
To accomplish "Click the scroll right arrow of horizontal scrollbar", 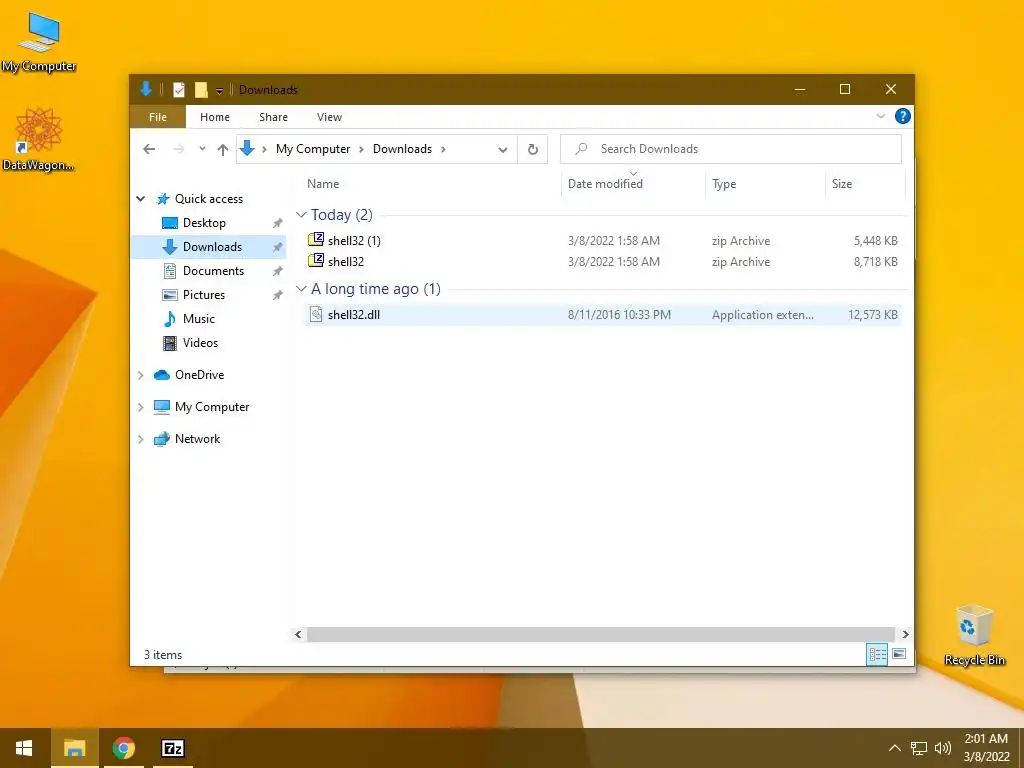I will click(905, 634).
